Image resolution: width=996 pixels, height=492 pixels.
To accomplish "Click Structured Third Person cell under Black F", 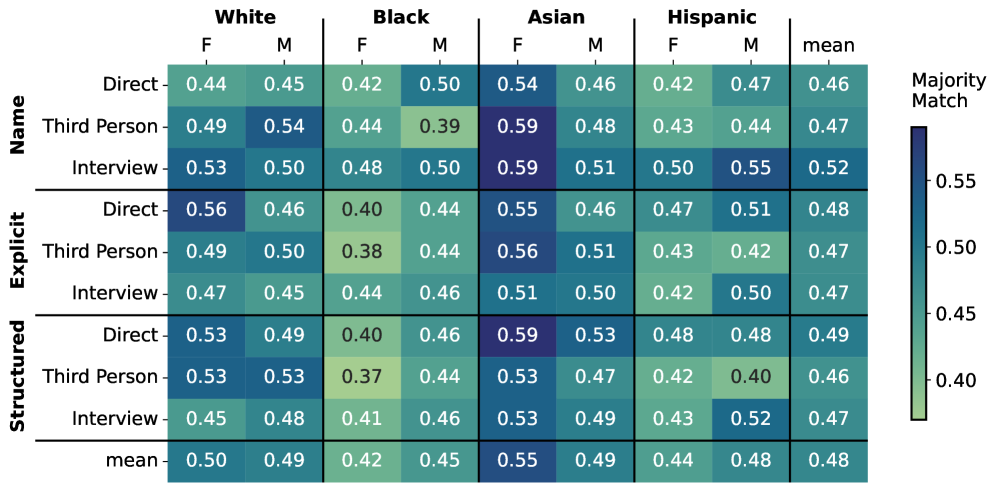I will (x=362, y=377).
